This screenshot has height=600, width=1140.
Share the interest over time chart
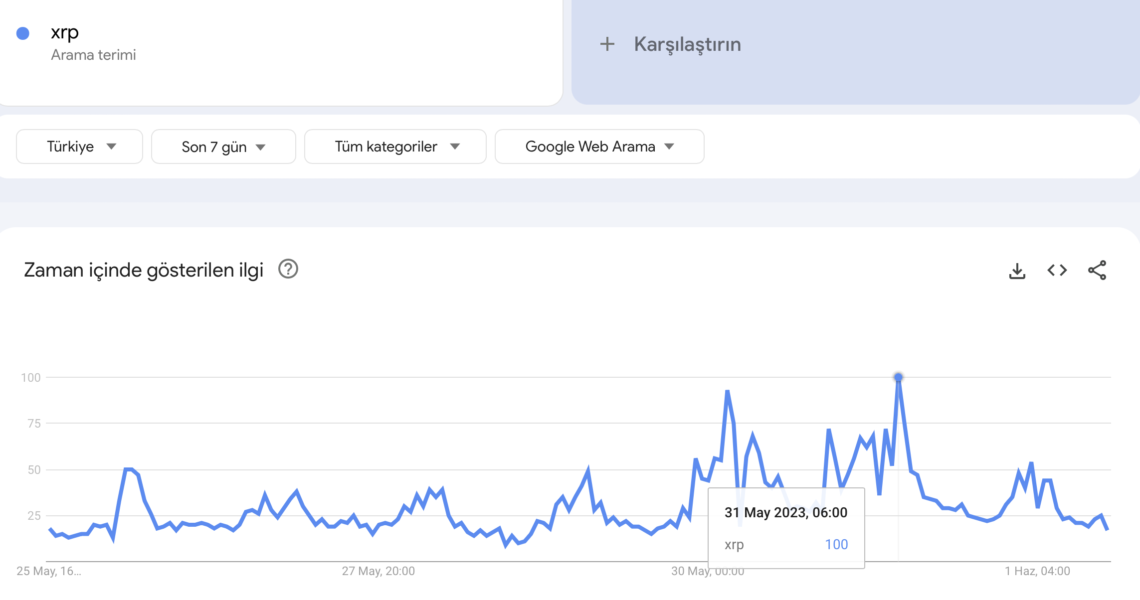(1097, 270)
